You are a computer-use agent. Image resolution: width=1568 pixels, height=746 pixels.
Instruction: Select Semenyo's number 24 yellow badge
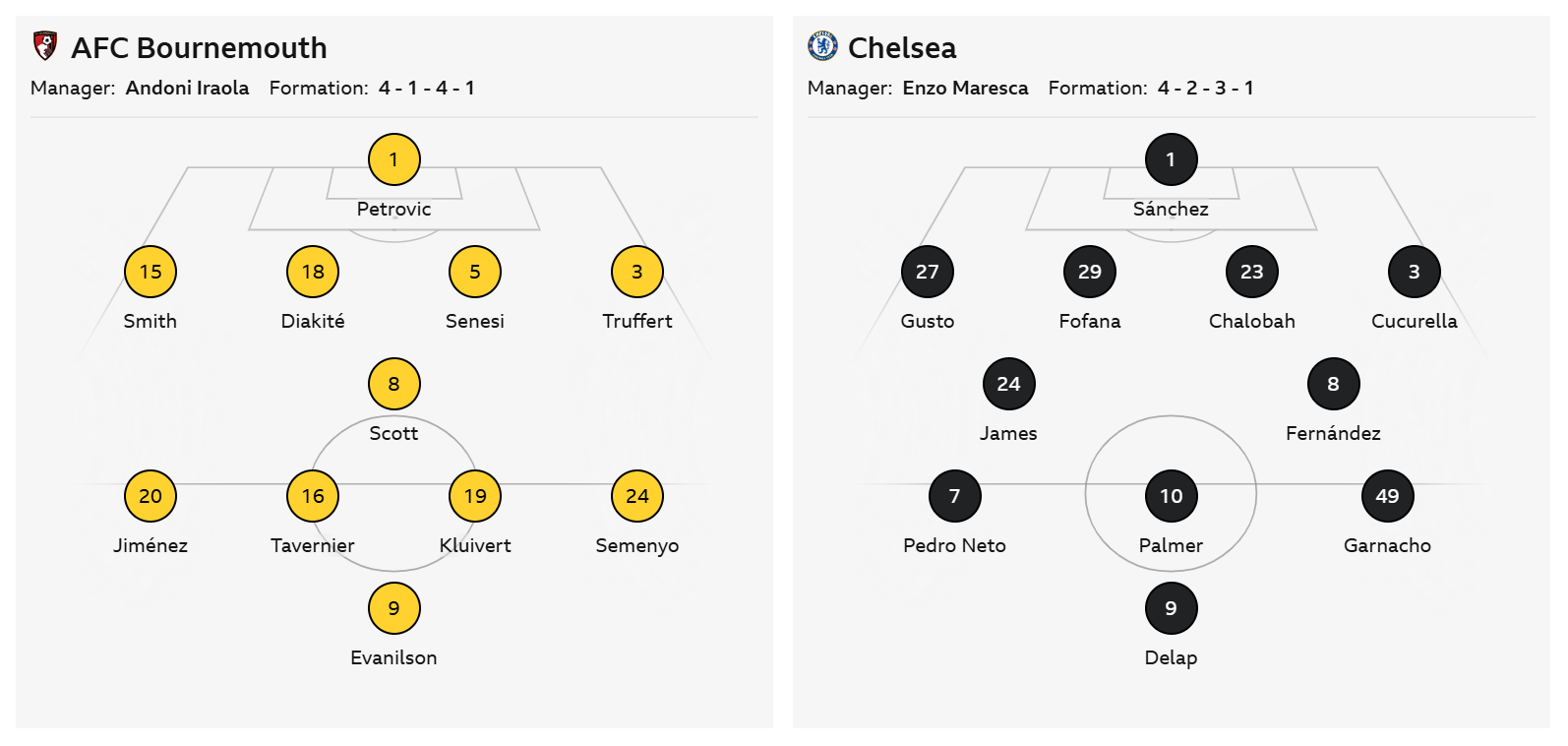tap(636, 496)
